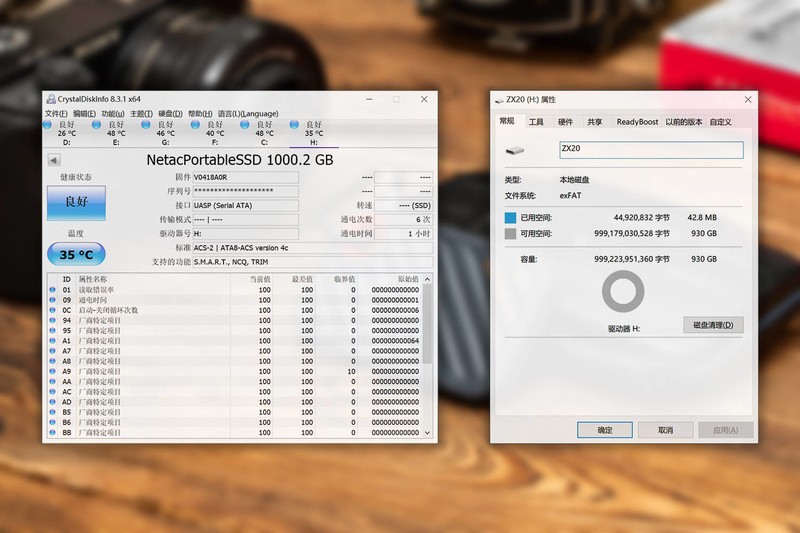This screenshot has width=800, height=533.
Task: Click the blue 已用空间 color swatch
Action: click(x=510, y=218)
